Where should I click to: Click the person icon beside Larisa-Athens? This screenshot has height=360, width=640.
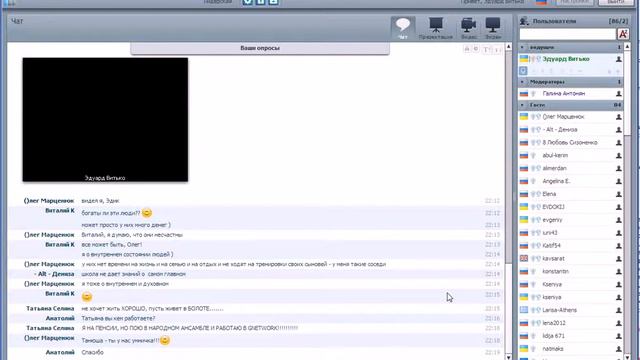(x=619, y=310)
